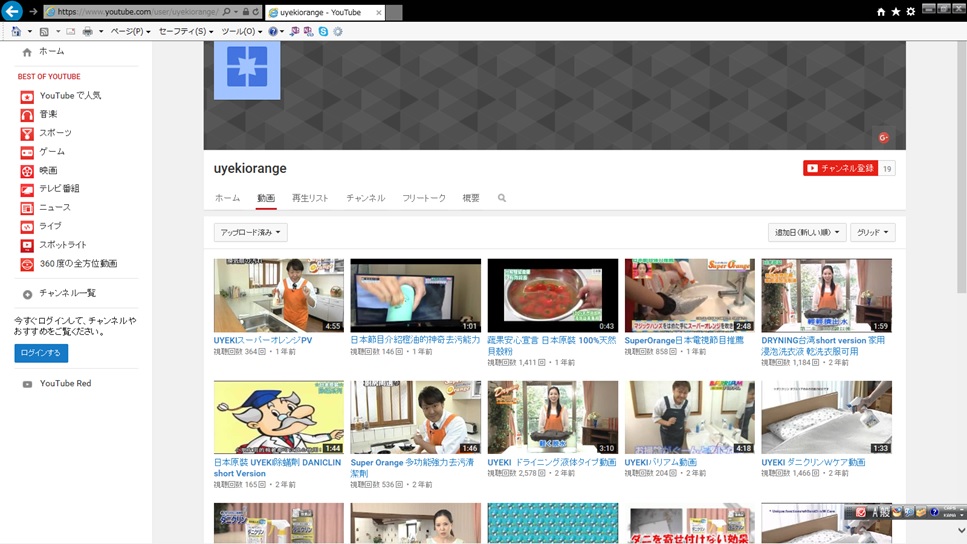
Task: Click the チャンネル登録 subscribe button
Action: point(840,168)
